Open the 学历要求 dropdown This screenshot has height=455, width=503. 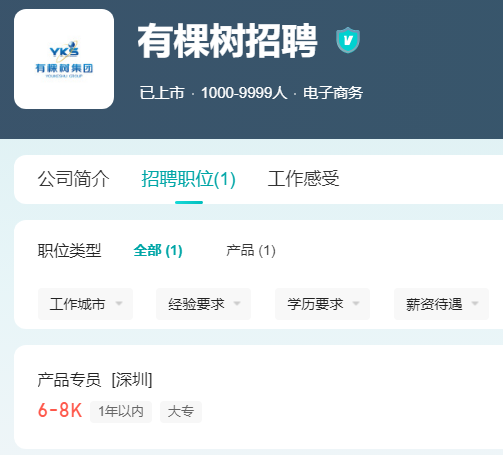pyautogui.click(x=322, y=304)
